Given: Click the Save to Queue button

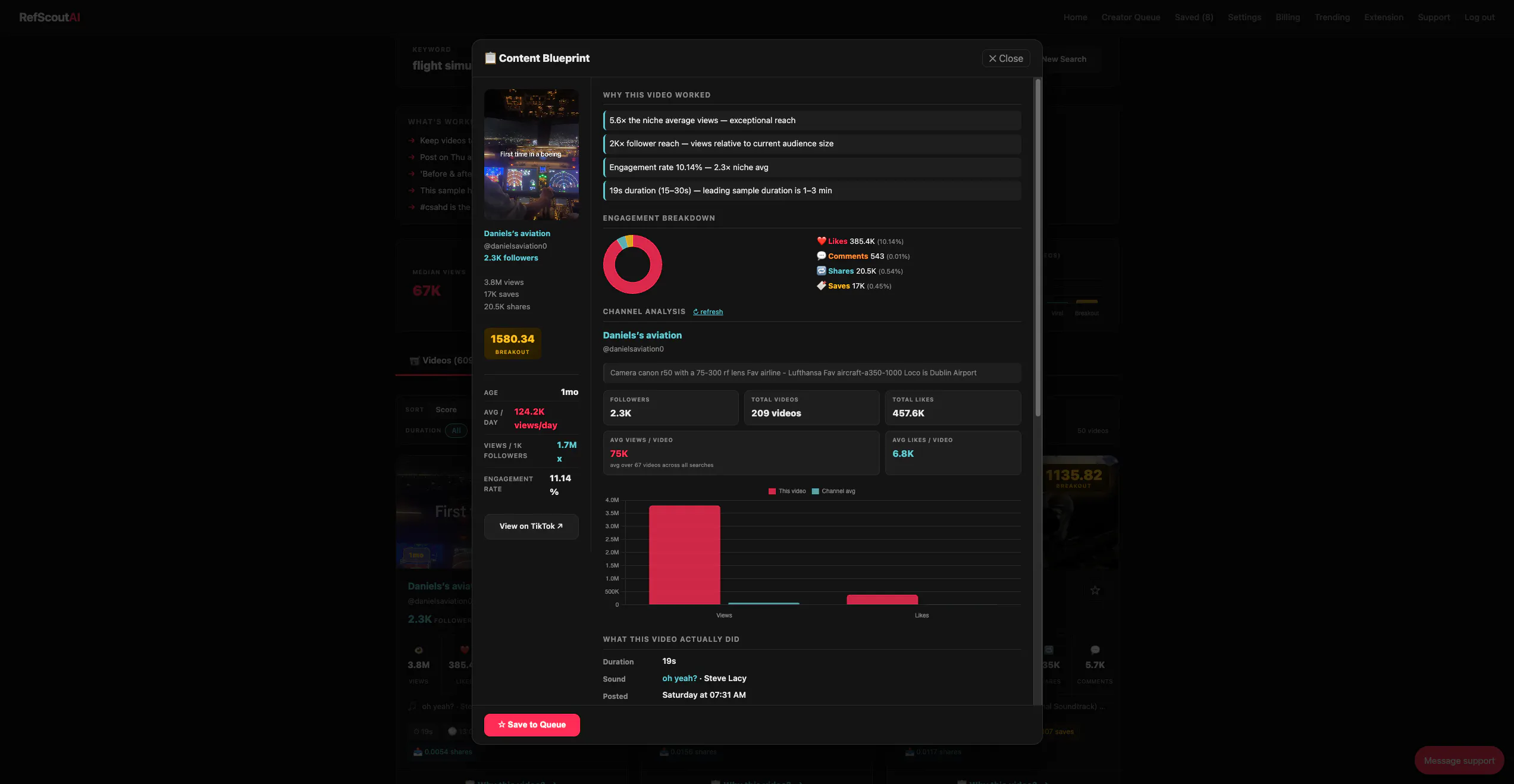Looking at the screenshot, I should click(x=532, y=725).
